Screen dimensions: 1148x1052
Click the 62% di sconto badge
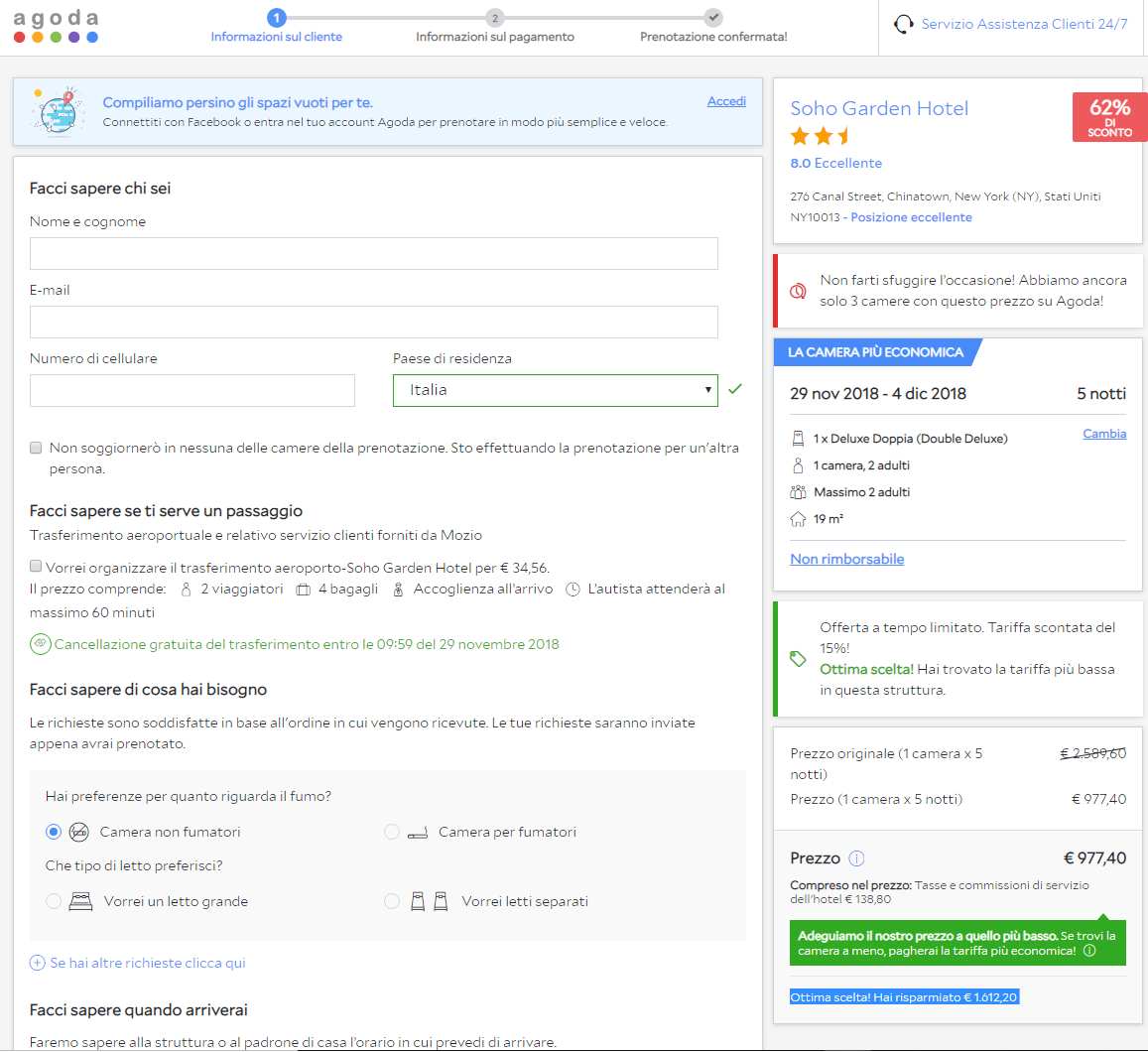click(1109, 117)
